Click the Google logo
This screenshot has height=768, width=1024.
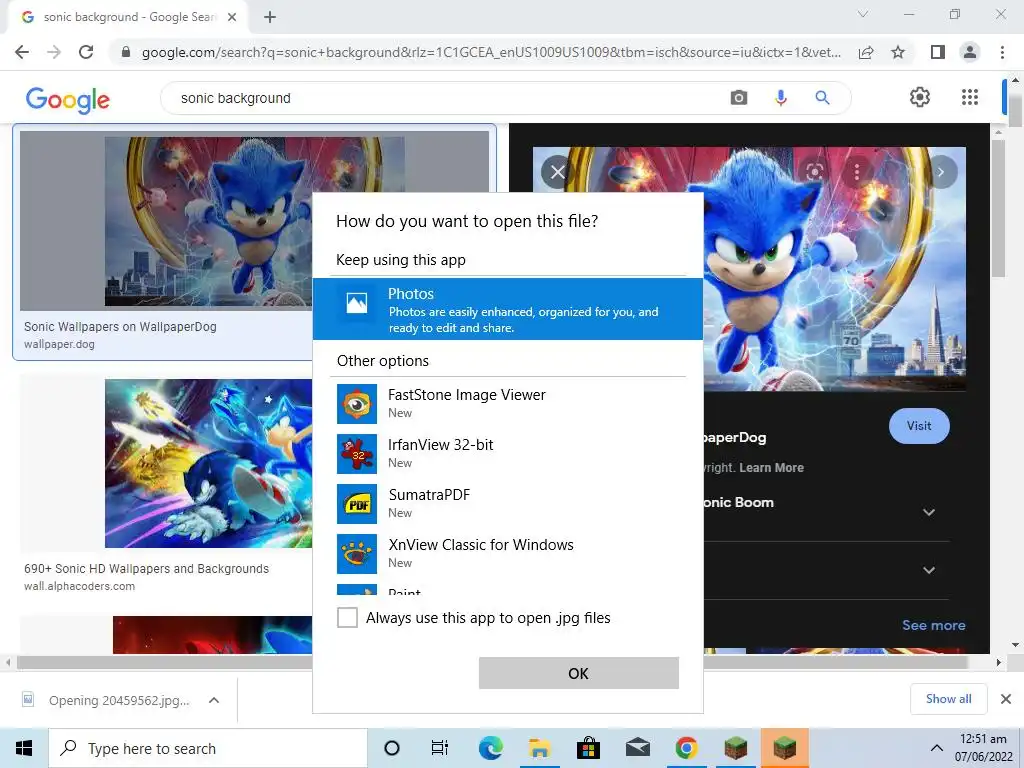[x=68, y=99]
